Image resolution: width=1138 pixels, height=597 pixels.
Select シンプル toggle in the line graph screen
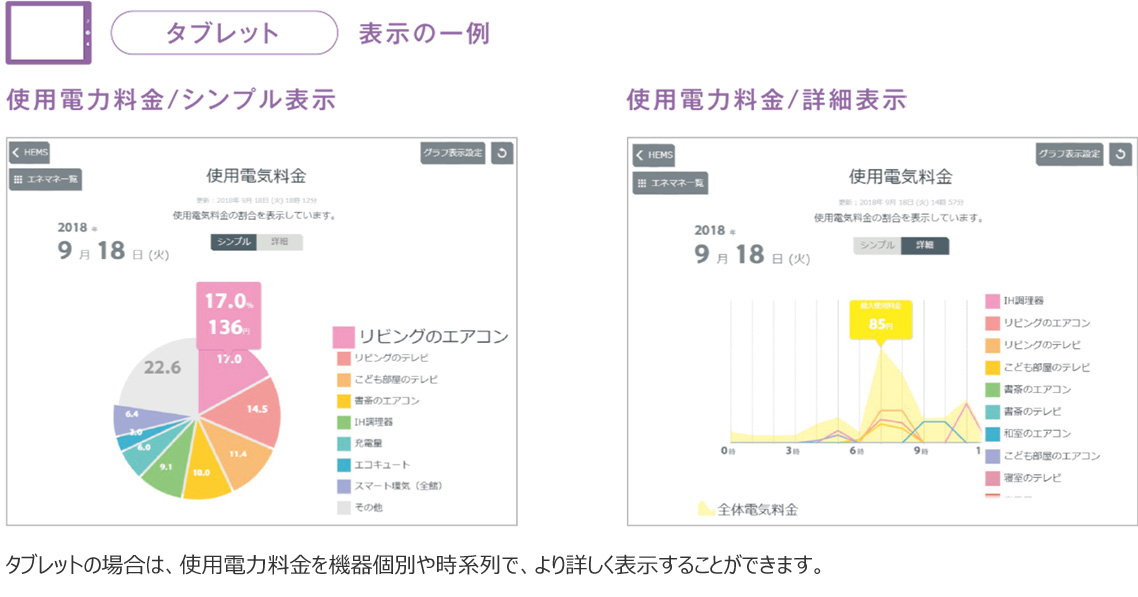point(877,246)
